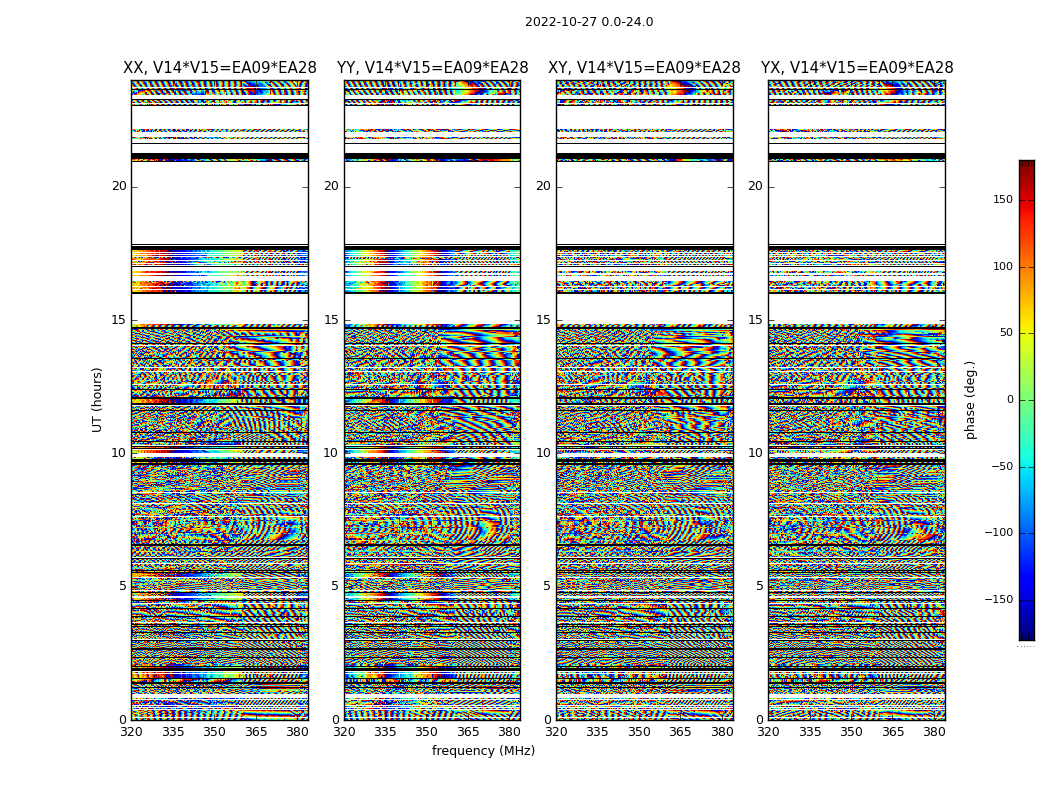The width and height of the screenshot is (1050, 800).
Task: Click colorbar tick label positive 50
Action: pyautogui.click(x=1006, y=333)
